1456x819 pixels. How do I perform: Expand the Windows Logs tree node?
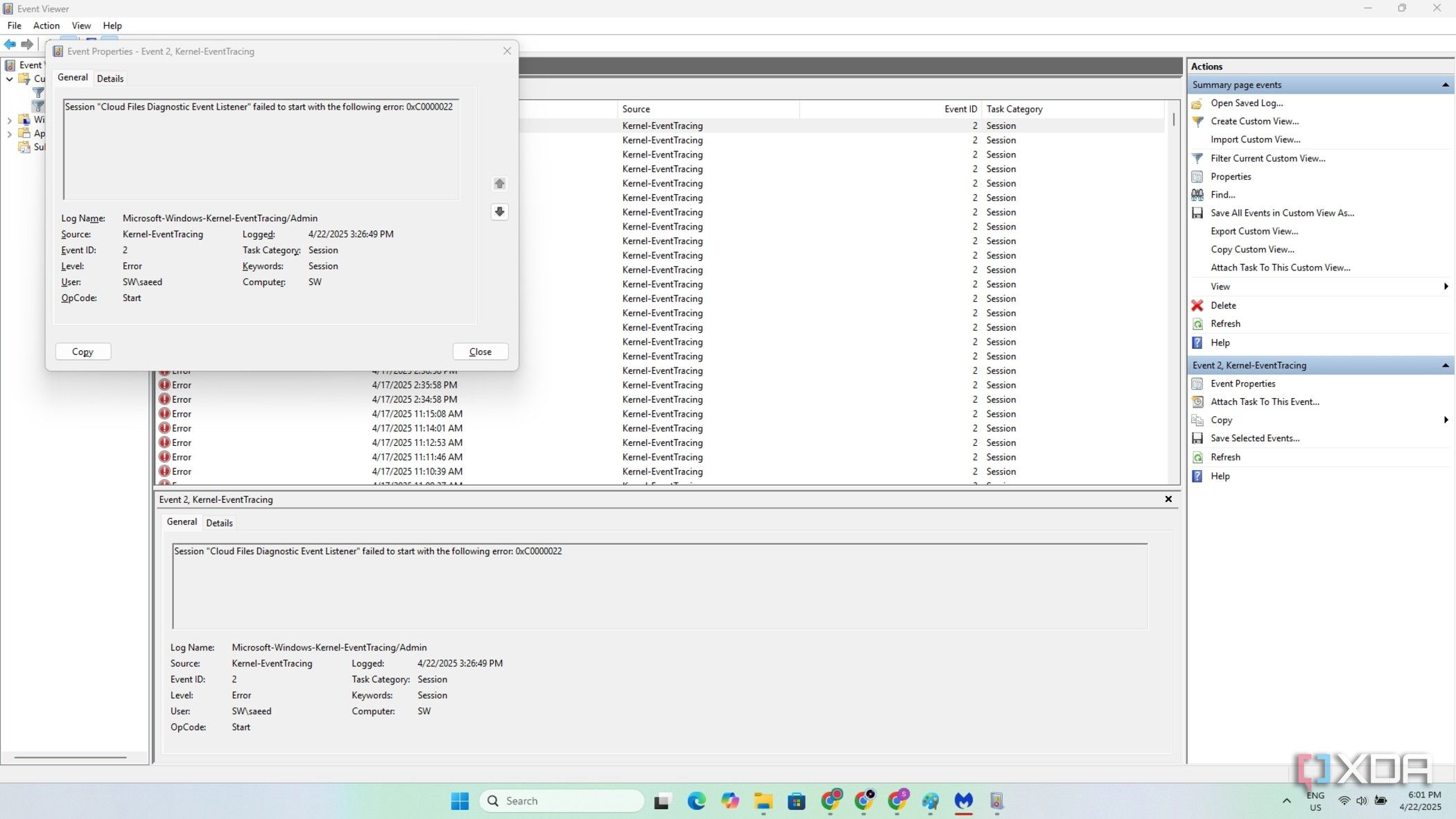point(10,120)
